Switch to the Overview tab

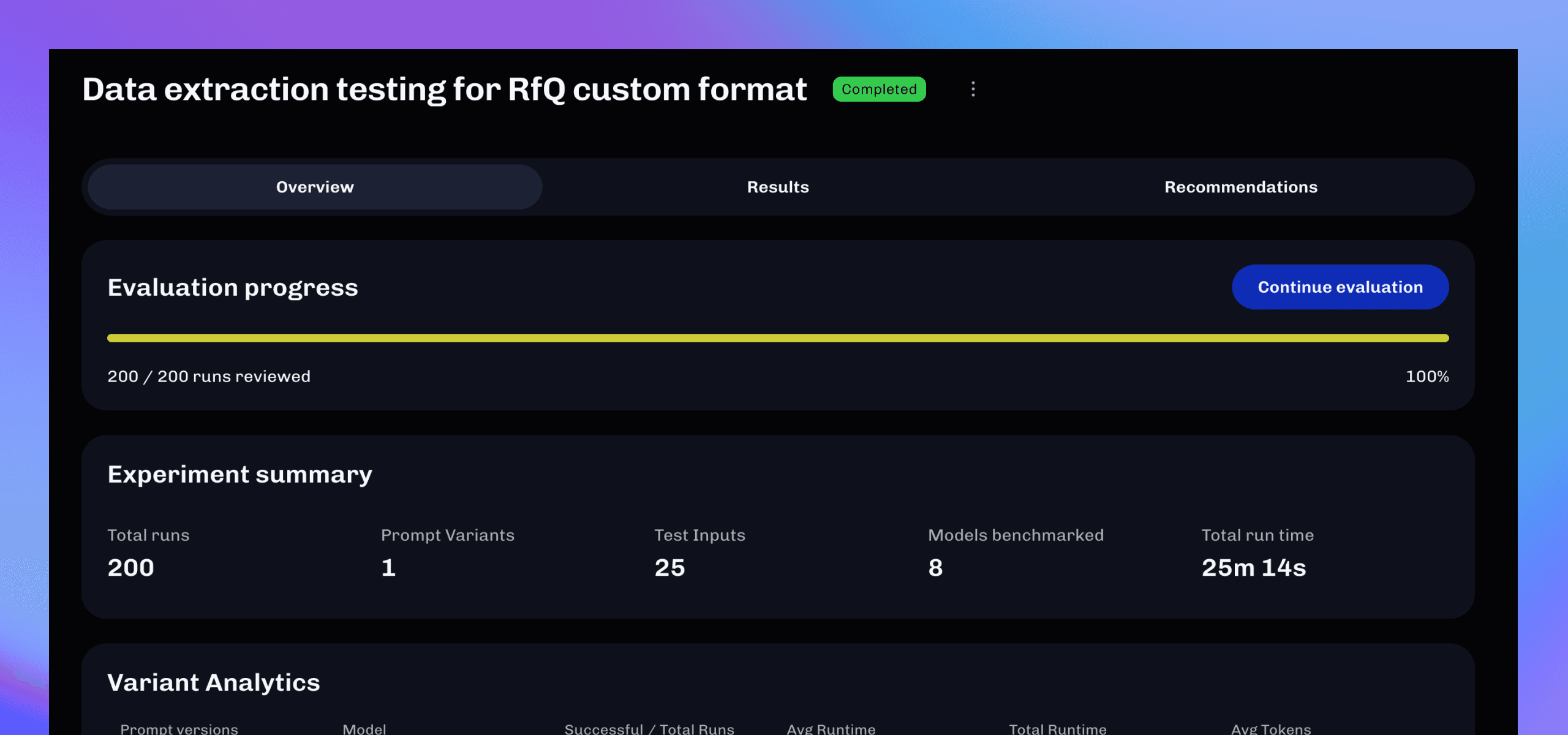[x=315, y=187]
